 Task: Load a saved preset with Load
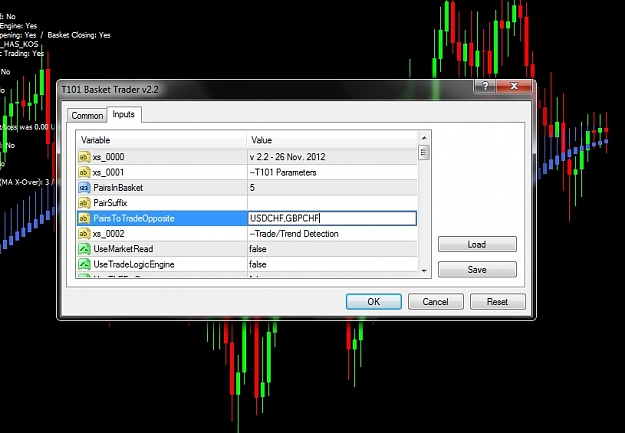(477, 244)
